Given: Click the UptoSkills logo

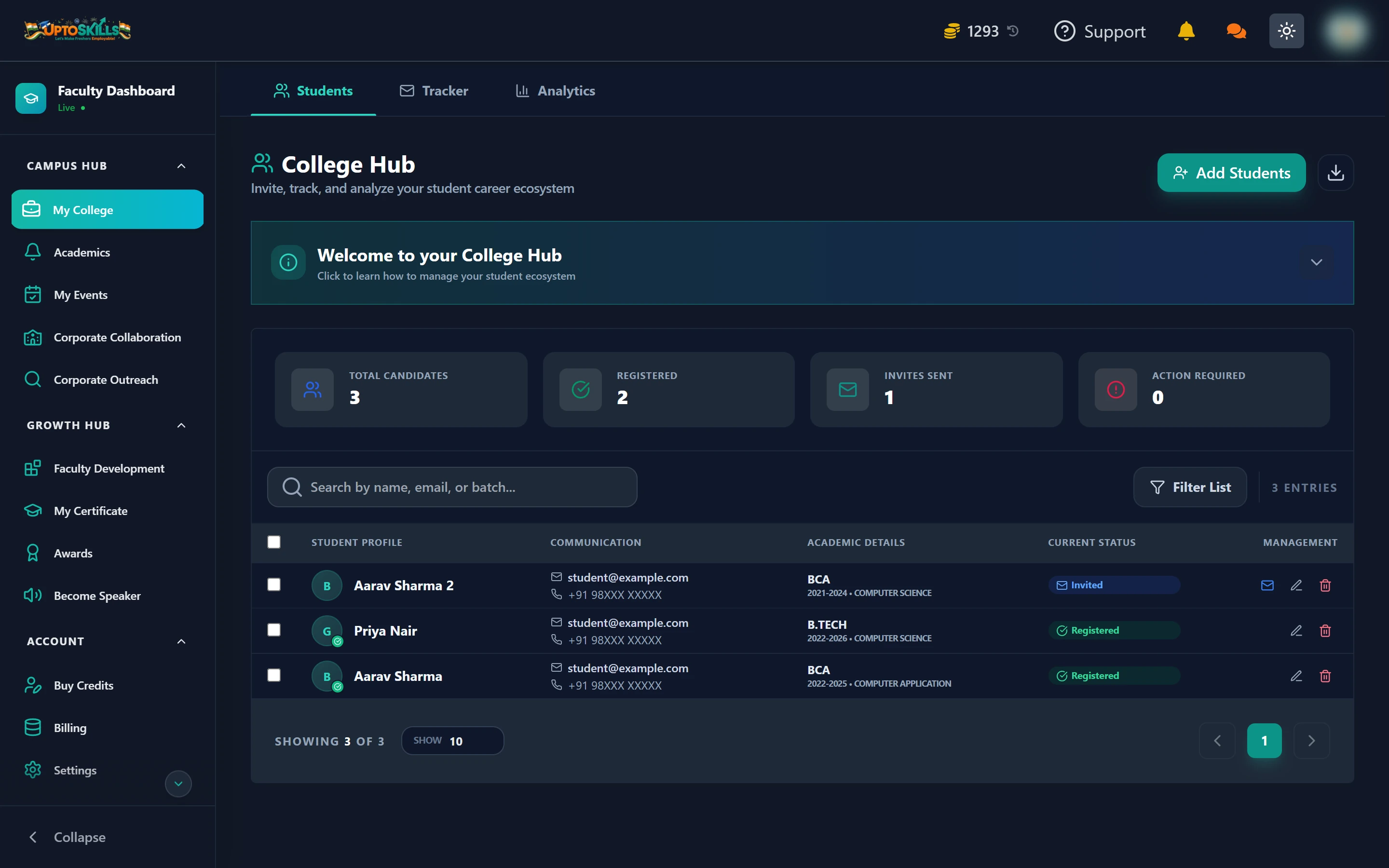Looking at the screenshot, I should [x=77, y=30].
